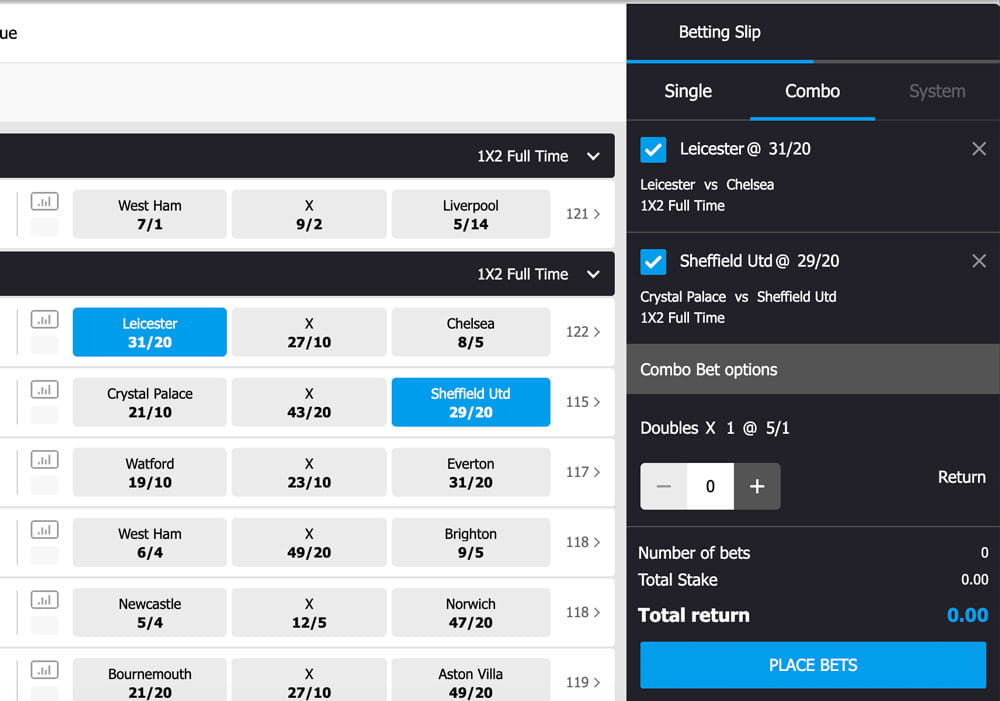Click the Total Stake label

[x=677, y=580]
